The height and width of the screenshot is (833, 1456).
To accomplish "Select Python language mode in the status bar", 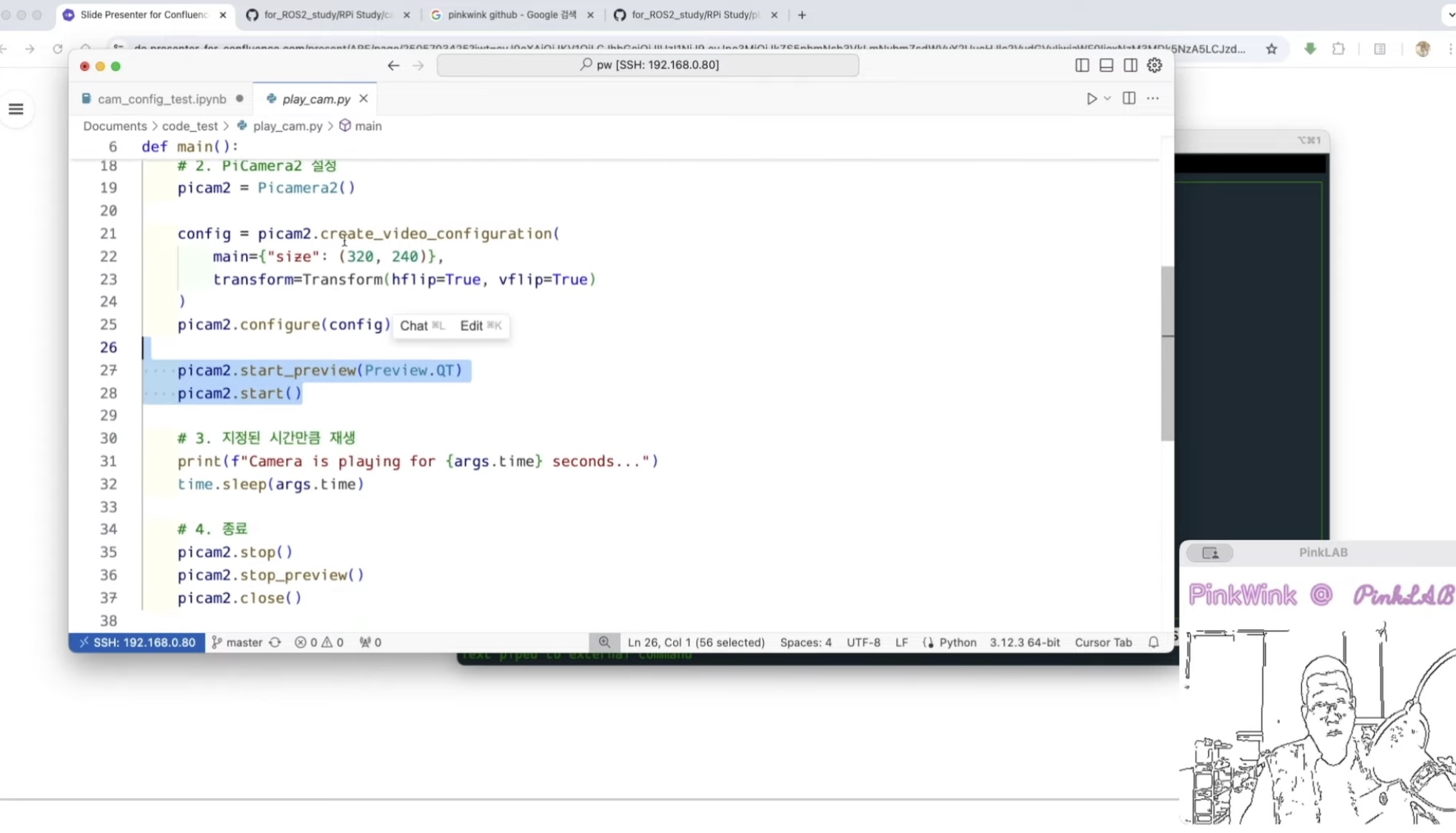I will (x=957, y=642).
